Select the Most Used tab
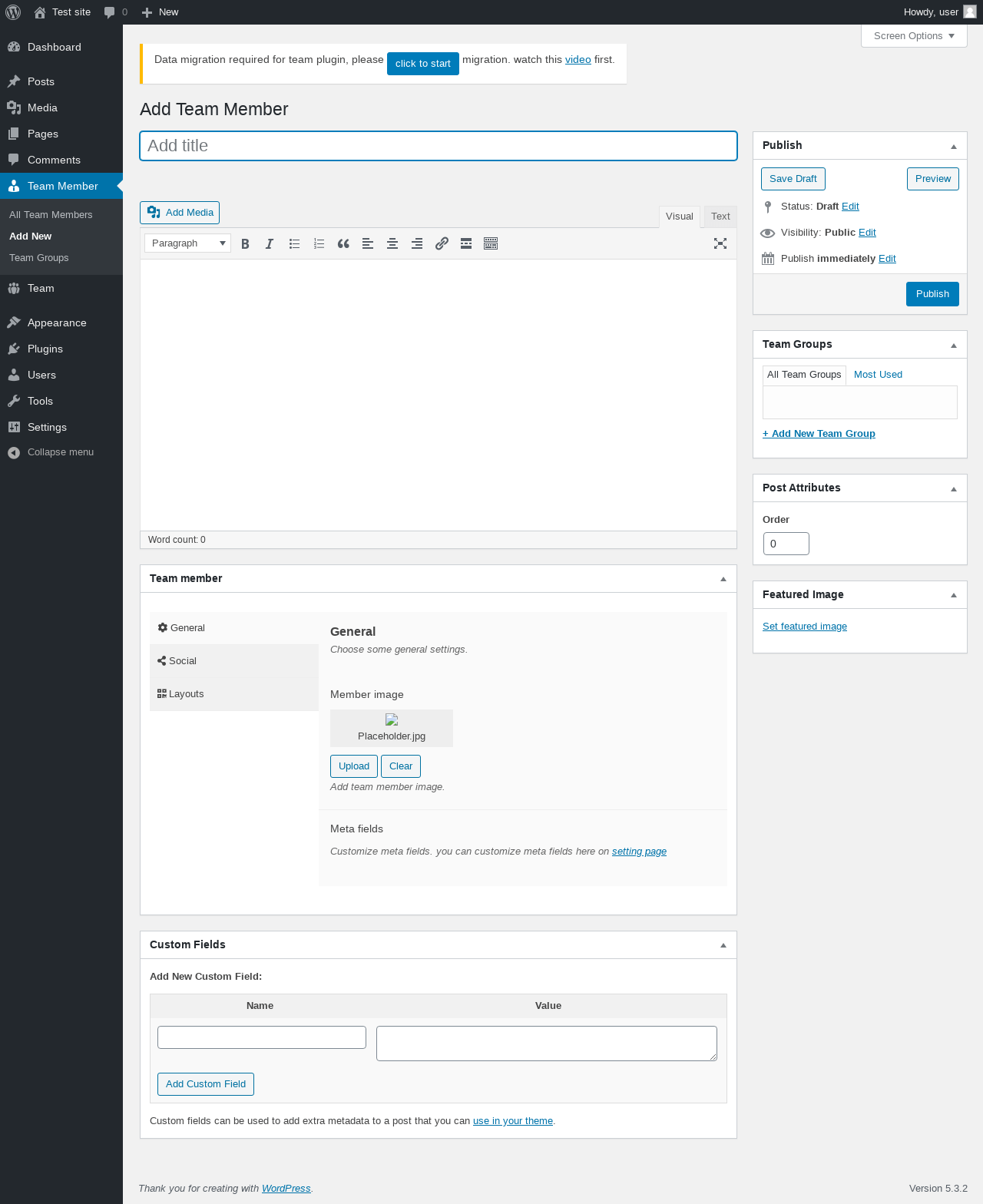The image size is (983, 1204). point(878,375)
